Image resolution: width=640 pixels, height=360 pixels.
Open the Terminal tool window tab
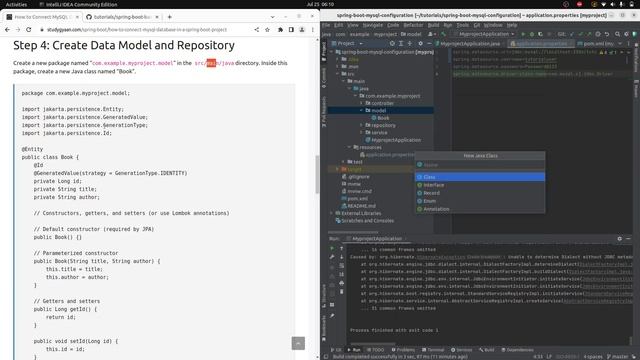click(433, 350)
